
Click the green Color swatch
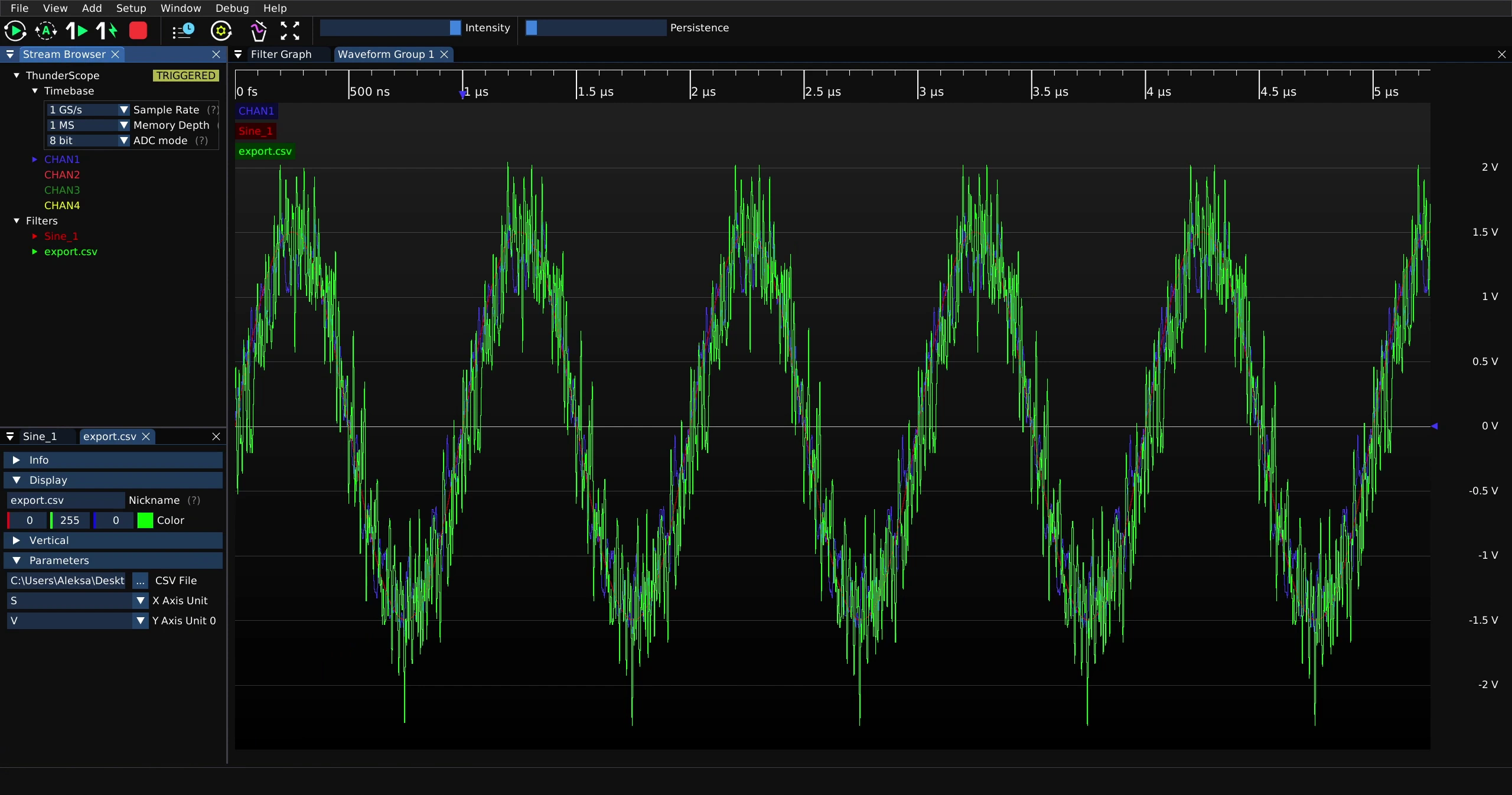(x=145, y=520)
